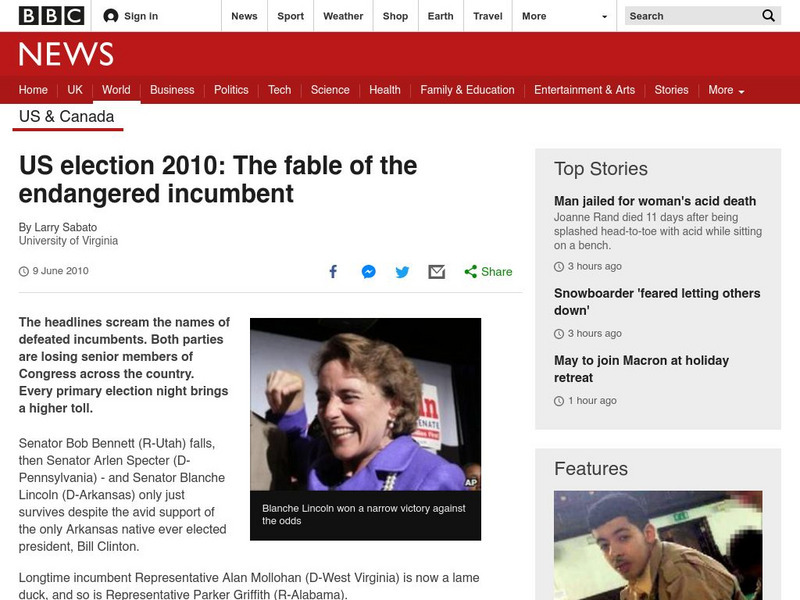800x600 pixels.
Task: Open 'Snowboarder feared letting others down' story
Action: click(x=657, y=301)
